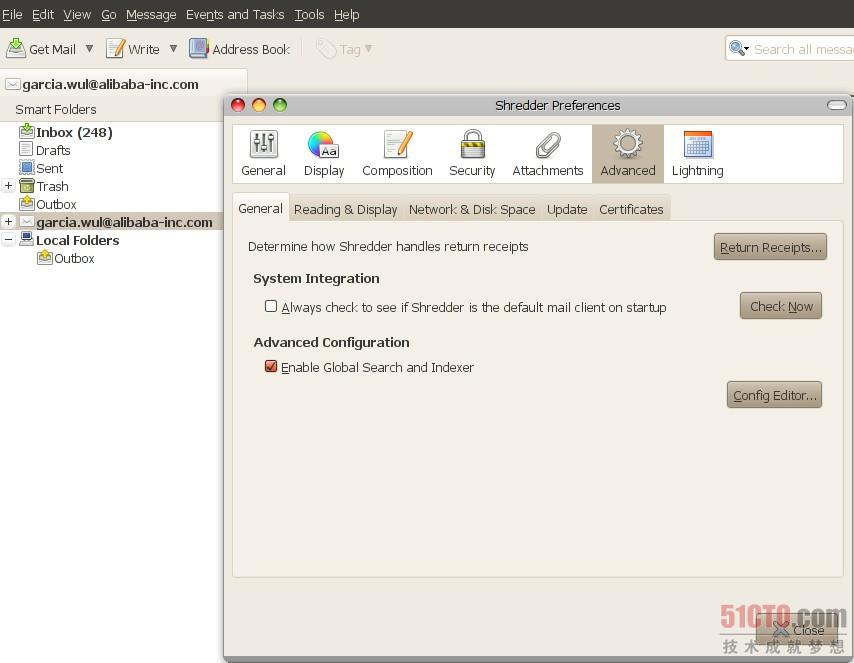
Task: Open the Composition preferences pane
Action: [x=397, y=154]
